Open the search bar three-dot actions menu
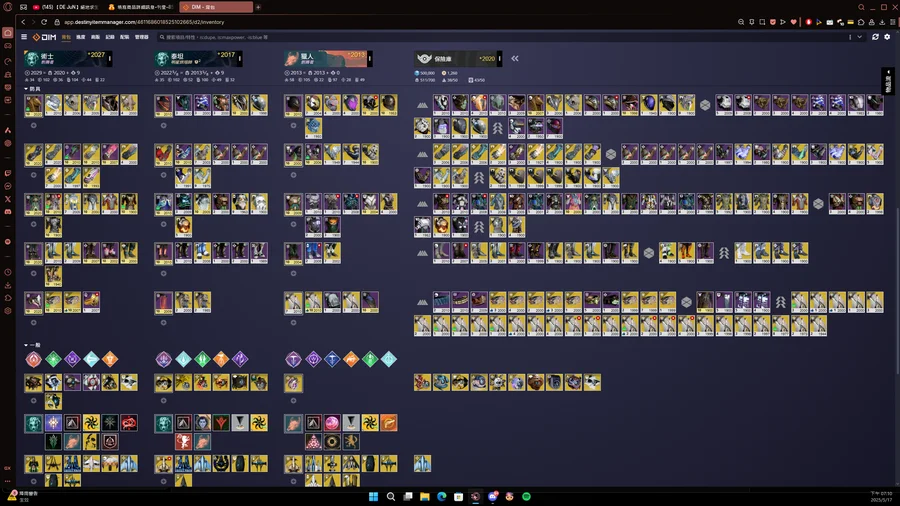900x506 pixels. (850, 37)
